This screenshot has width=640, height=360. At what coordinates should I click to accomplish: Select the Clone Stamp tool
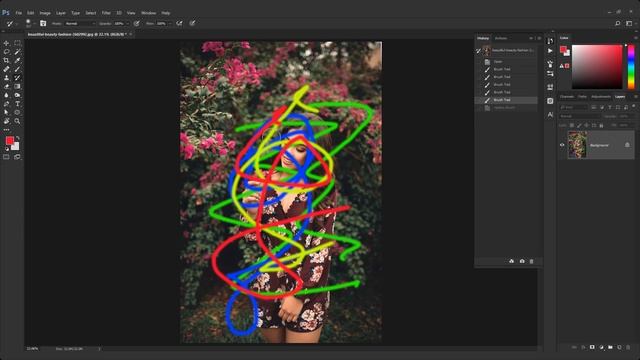coord(6,78)
